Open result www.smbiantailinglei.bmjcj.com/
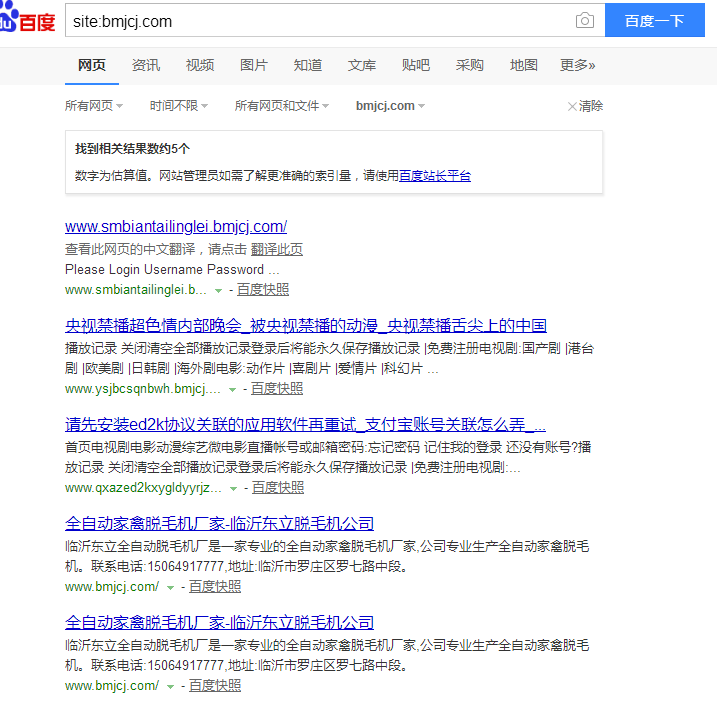 (x=176, y=226)
